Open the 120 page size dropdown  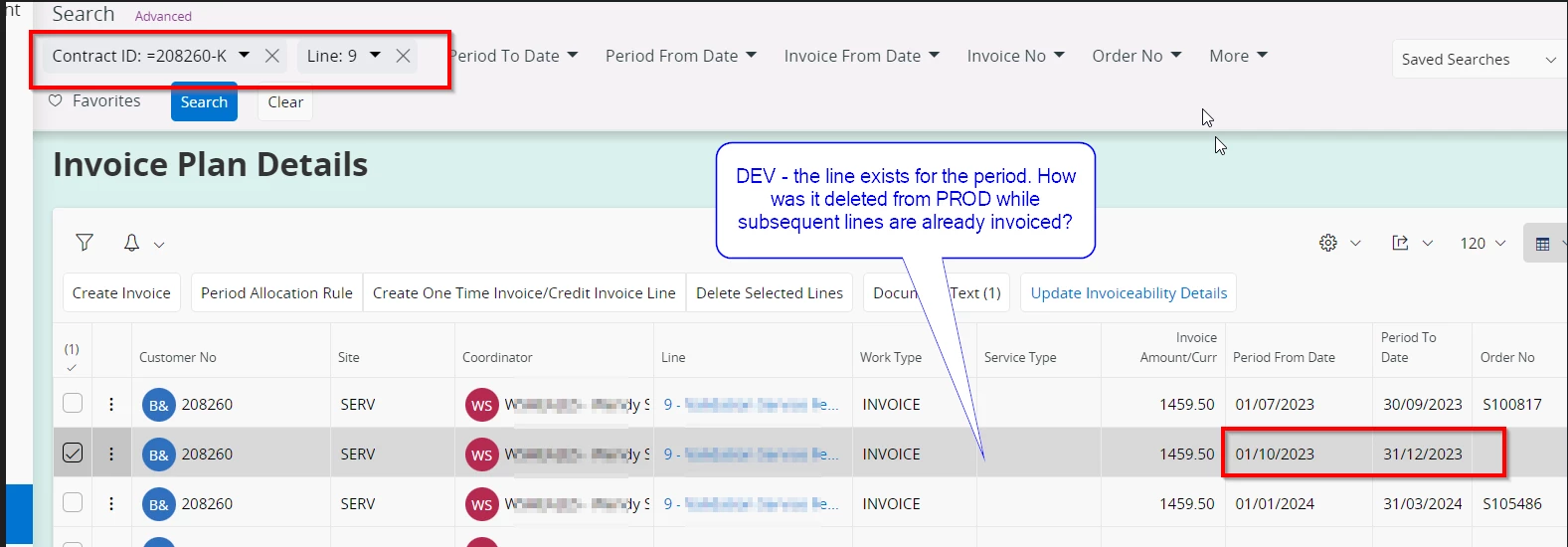click(1482, 243)
